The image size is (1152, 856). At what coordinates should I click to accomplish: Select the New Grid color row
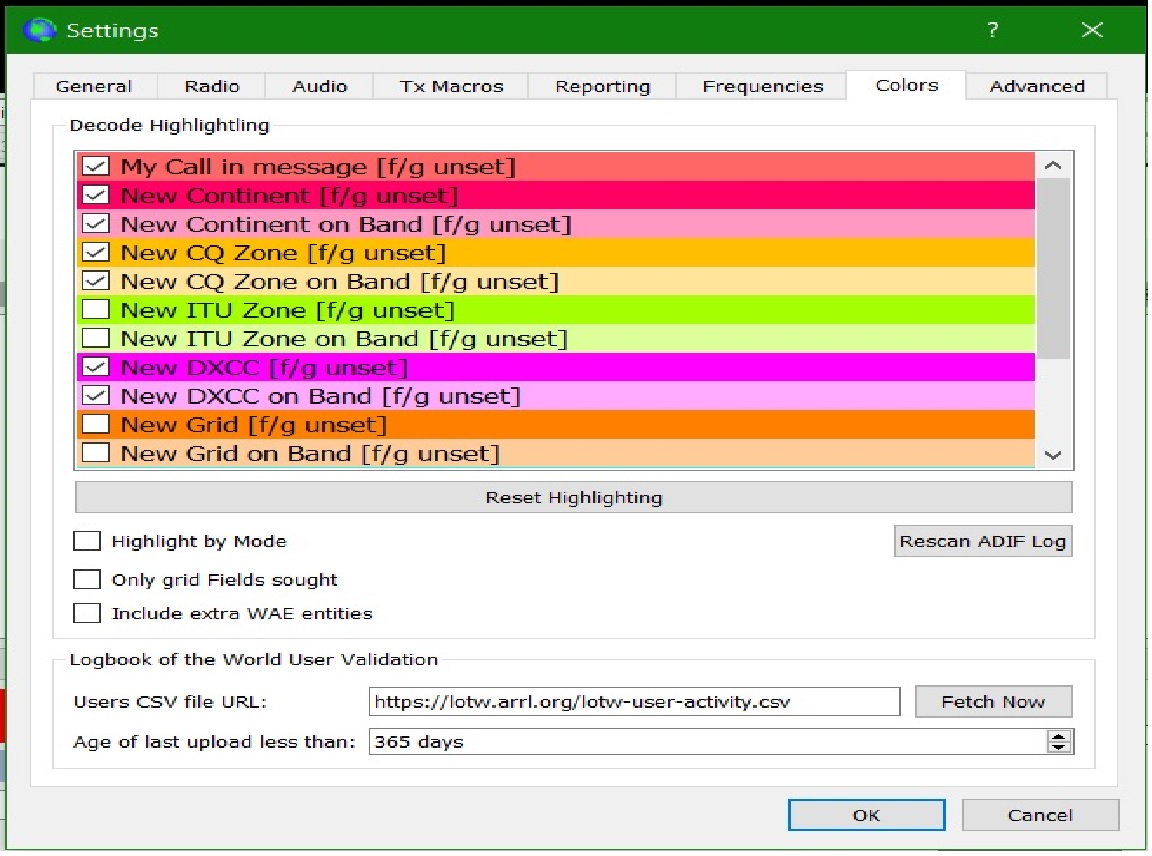point(400,424)
